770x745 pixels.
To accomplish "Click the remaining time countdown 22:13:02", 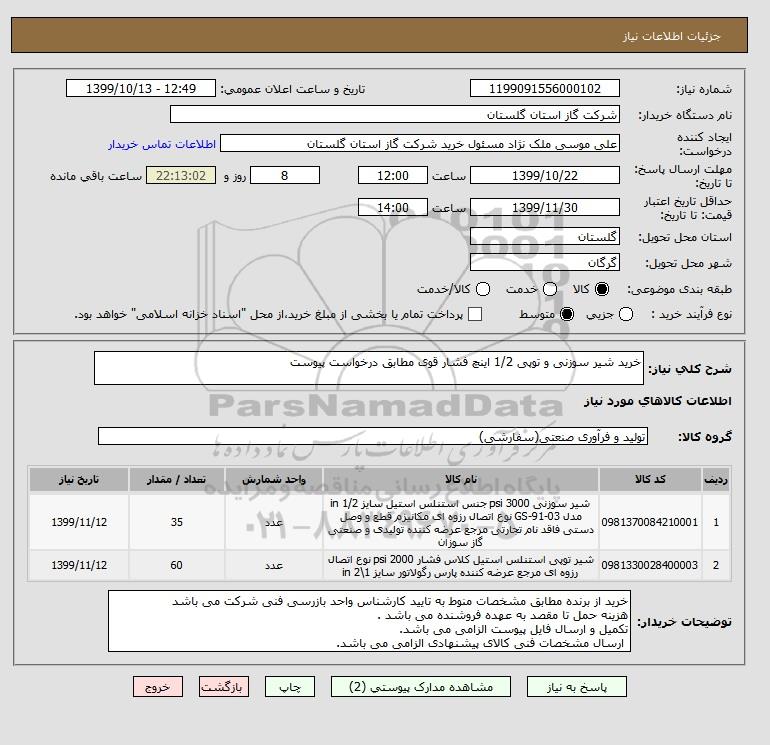I will pos(181,175).
